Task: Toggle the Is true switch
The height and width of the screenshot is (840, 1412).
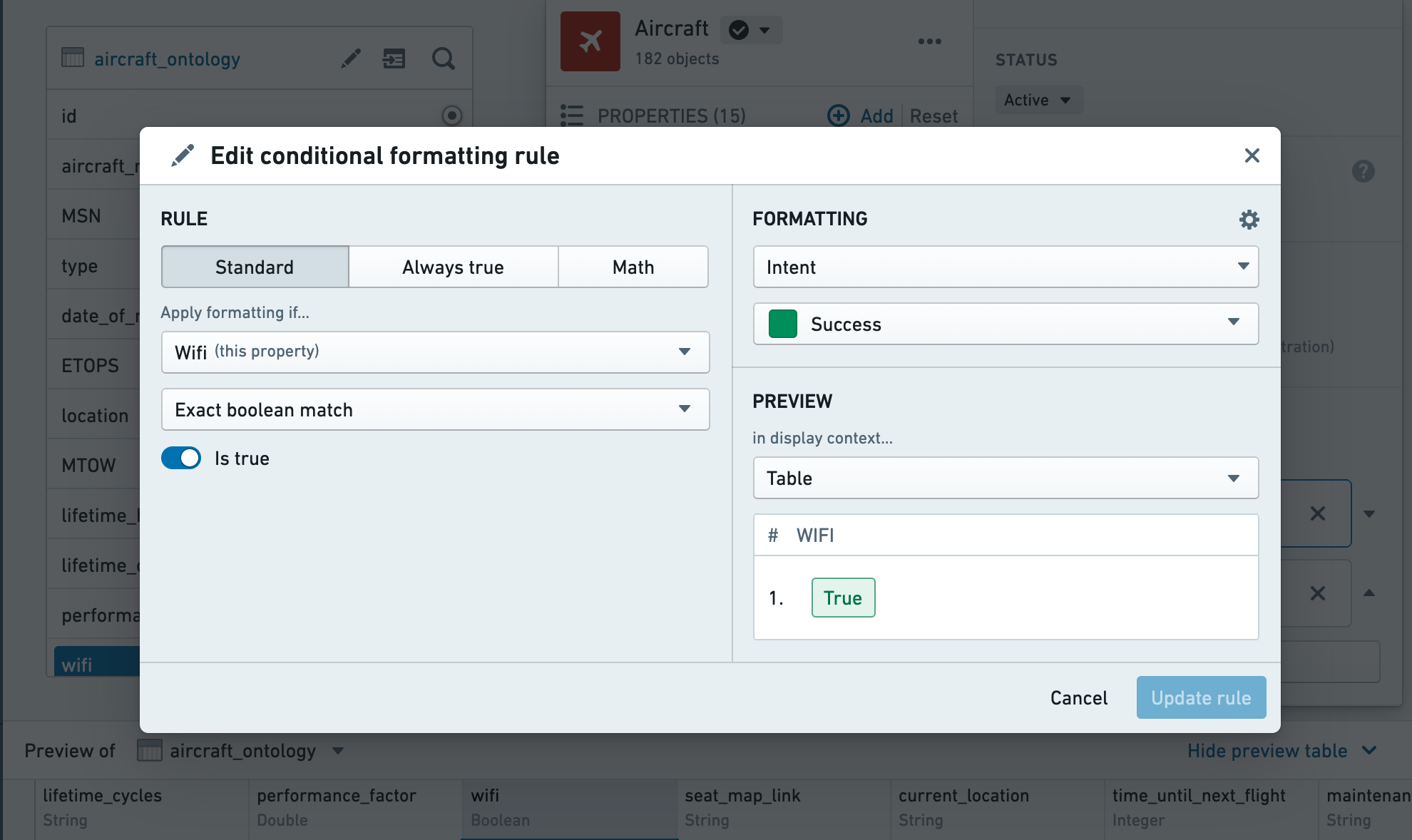Action: click(181, 458)
